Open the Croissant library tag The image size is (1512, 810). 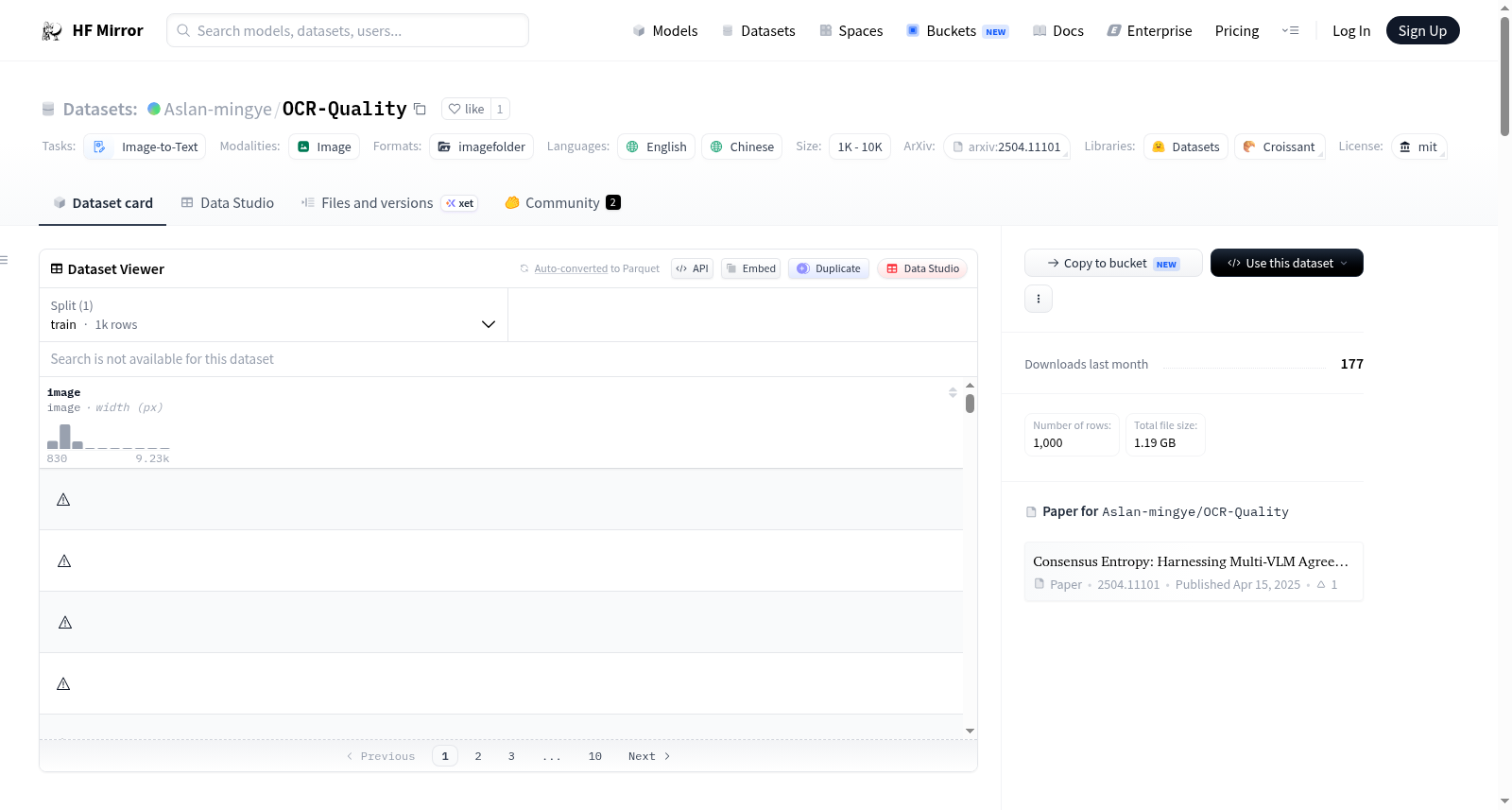(1280, 146)
